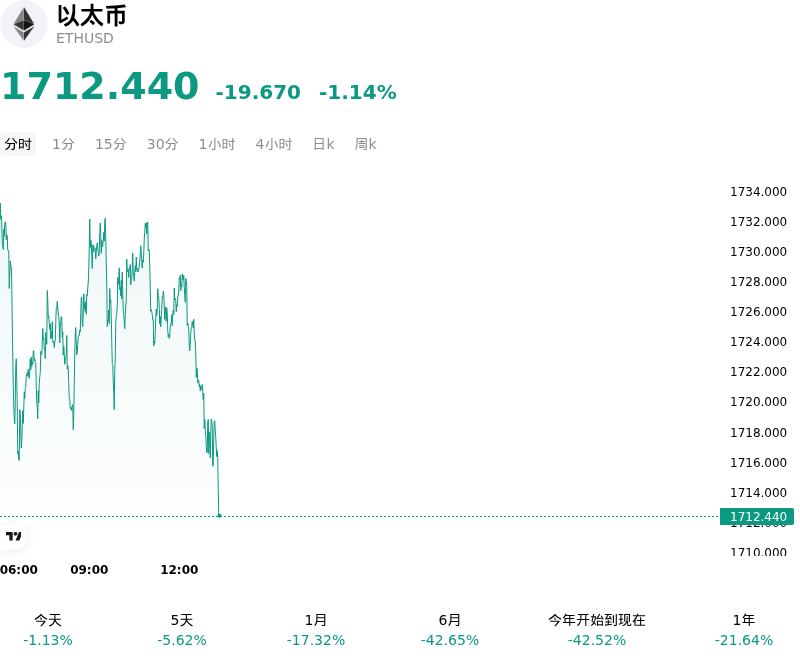Viewport: 800px width, 660px height.
Task: Open the TradingView logo badge
Action: click(13, 536)
